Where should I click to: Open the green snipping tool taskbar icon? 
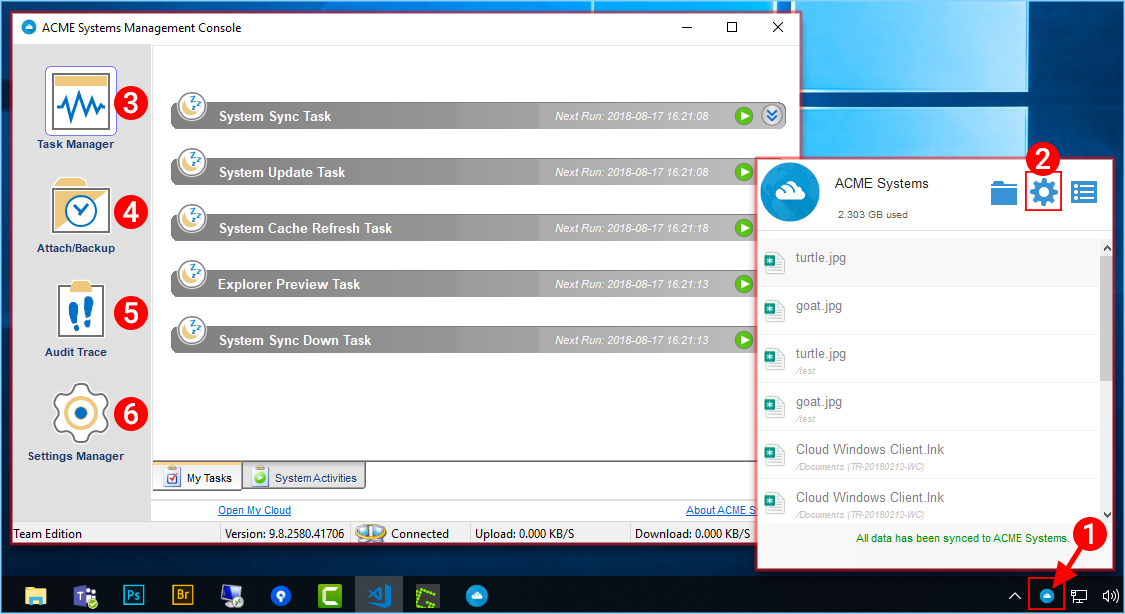427,595
